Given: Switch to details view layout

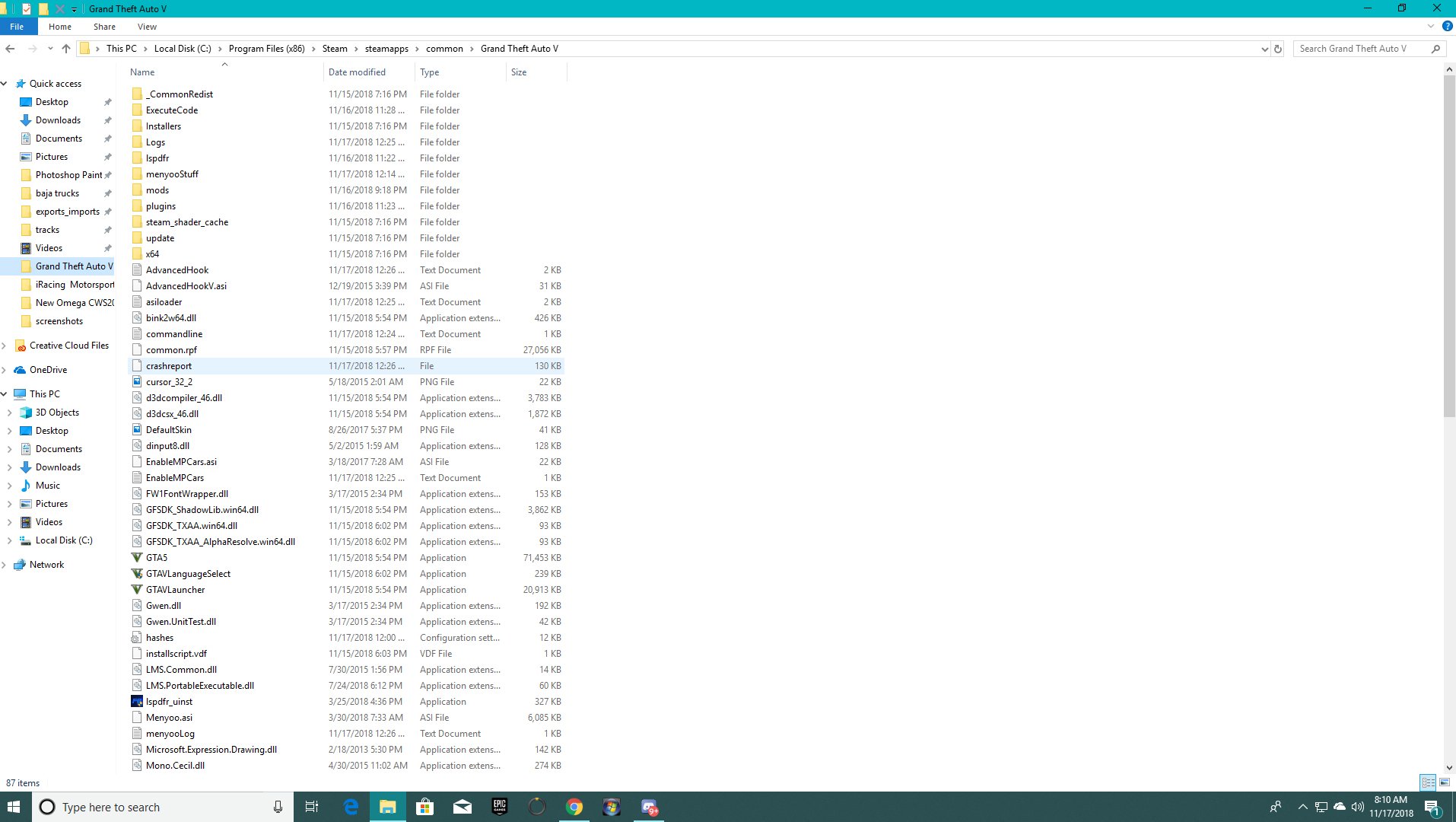Looking at the screenshot, I should pyautogui.click(x=1428, y=782).
